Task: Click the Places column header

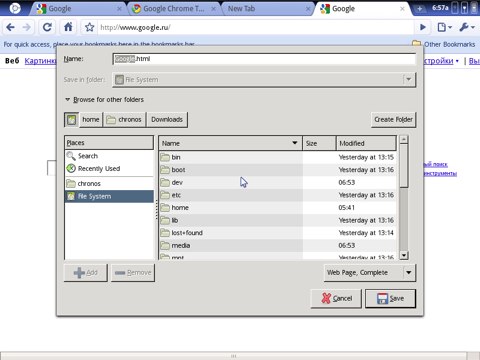Action: [109, 143]
